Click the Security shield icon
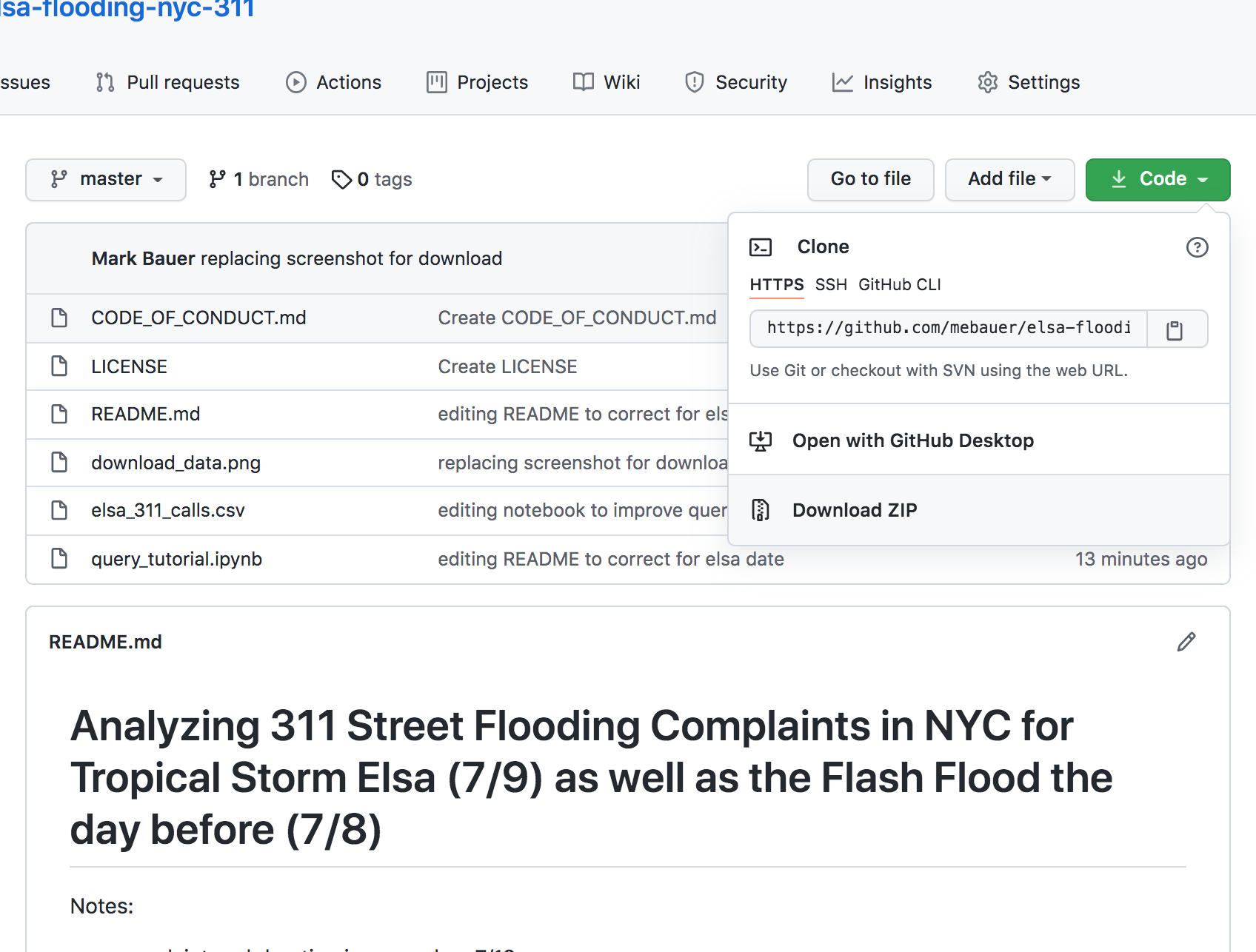The height and width of the screenshot is (952, 1256). (x=695, y=82)
